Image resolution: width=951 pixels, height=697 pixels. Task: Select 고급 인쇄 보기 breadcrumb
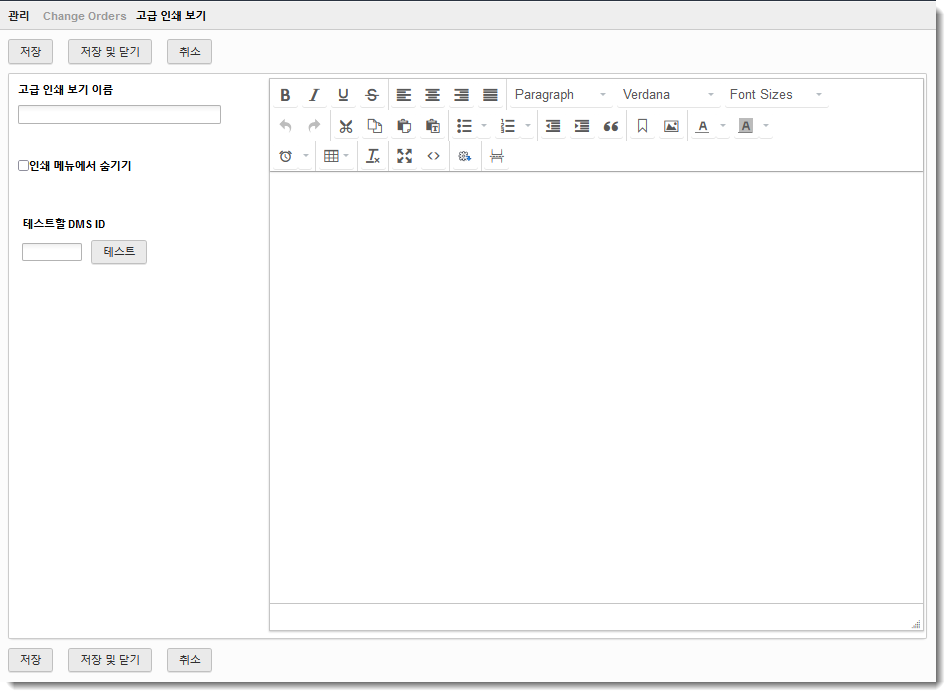tap(171, 16)
